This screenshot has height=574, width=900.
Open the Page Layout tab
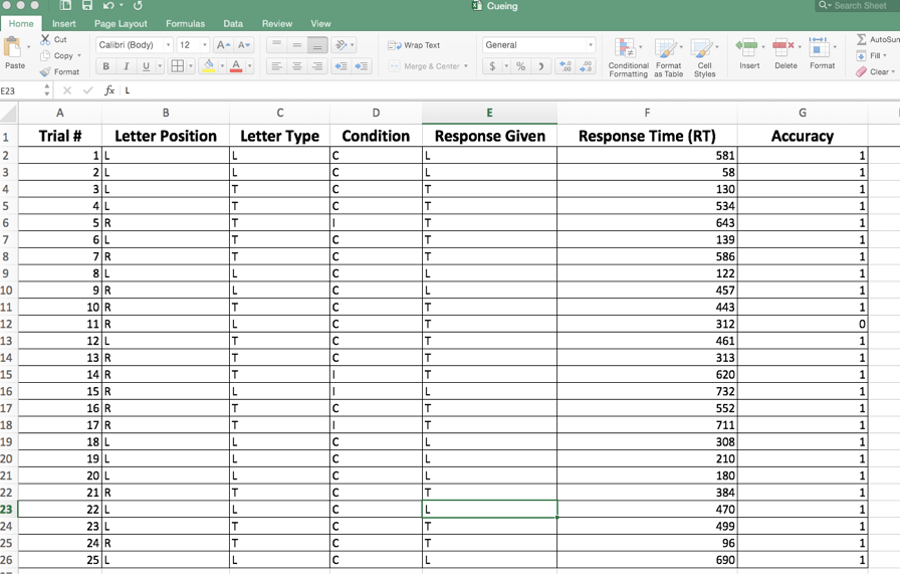[x=121, y=24]
